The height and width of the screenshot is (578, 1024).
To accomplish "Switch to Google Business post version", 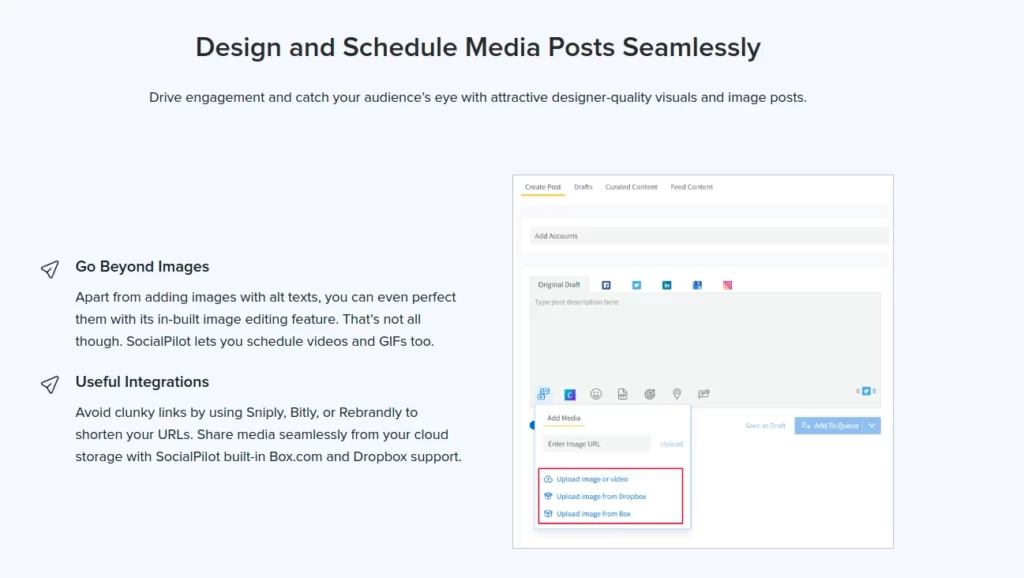I will (x=697, y=285).
